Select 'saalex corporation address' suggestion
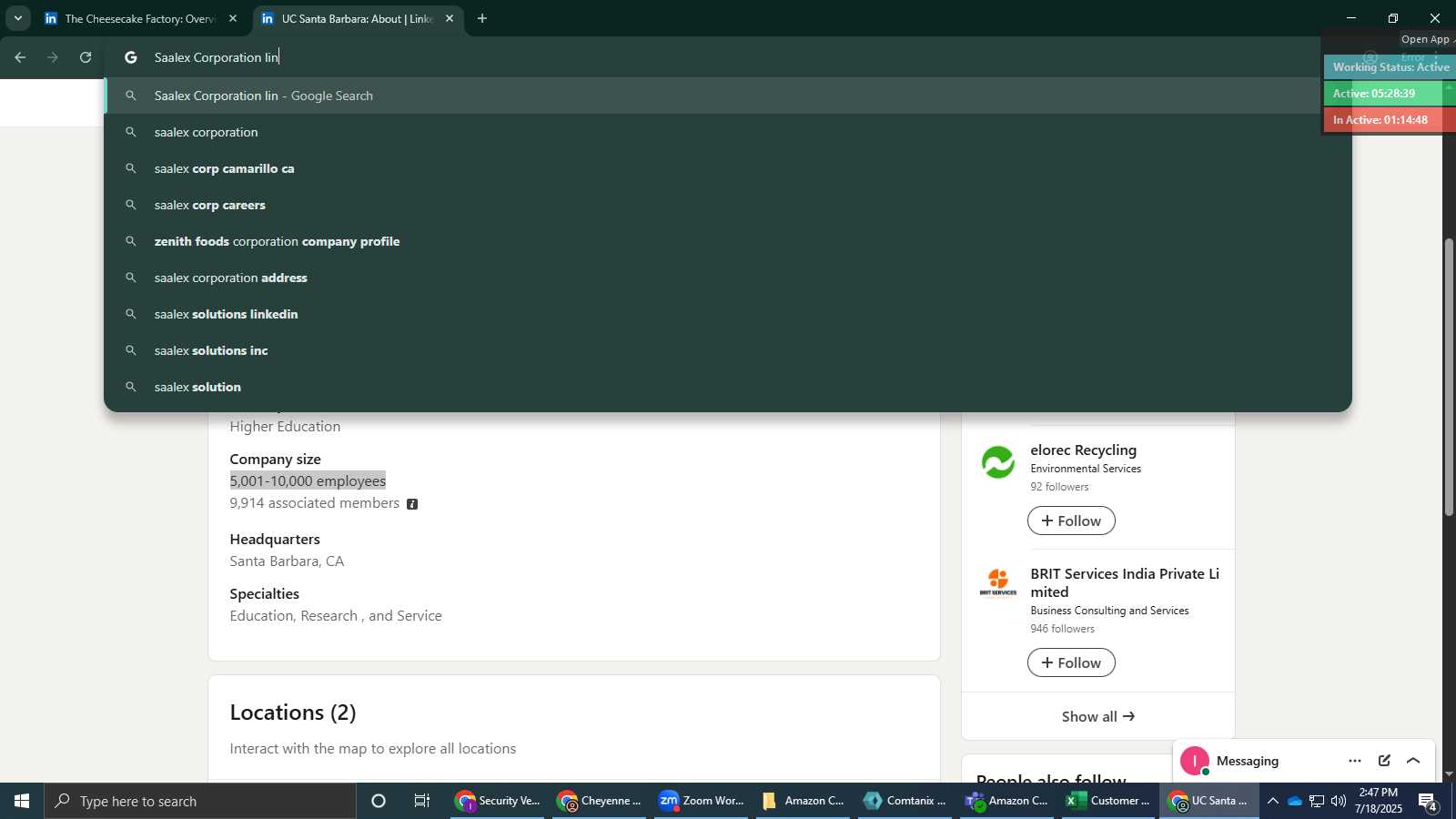The height and width of the screenshot is (819, 1456). pos(728,278)
